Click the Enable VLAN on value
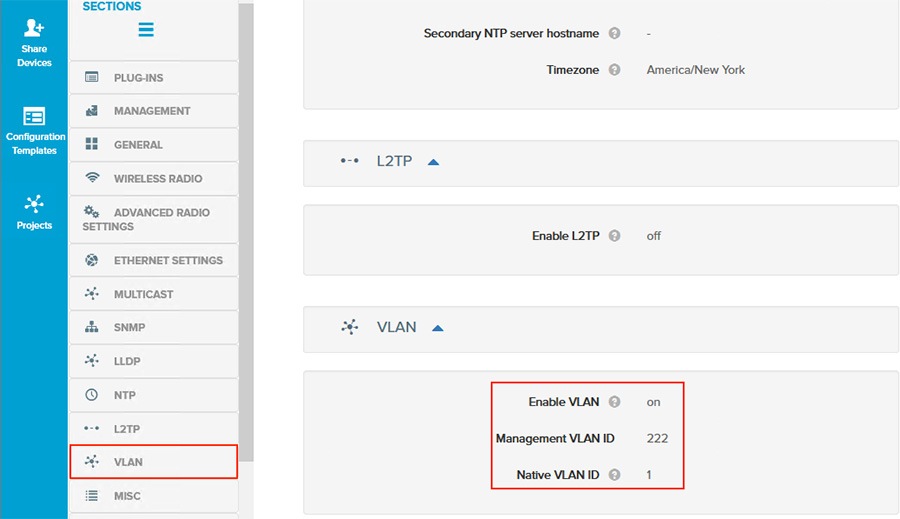The width and height of the screenshot is (900, 519). click(653, 402)
